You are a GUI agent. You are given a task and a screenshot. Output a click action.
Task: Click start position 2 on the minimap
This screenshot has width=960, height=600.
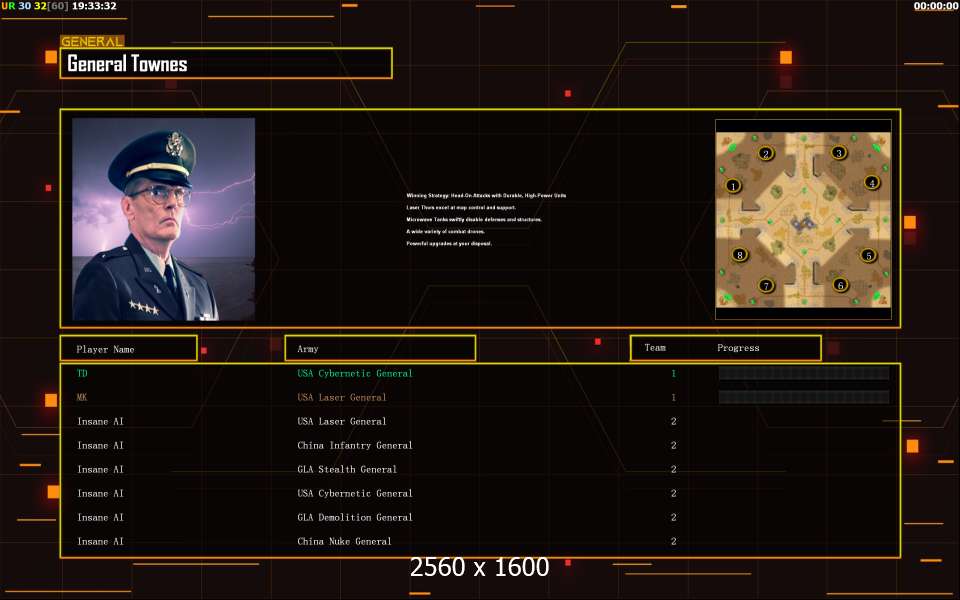[766, 153]
